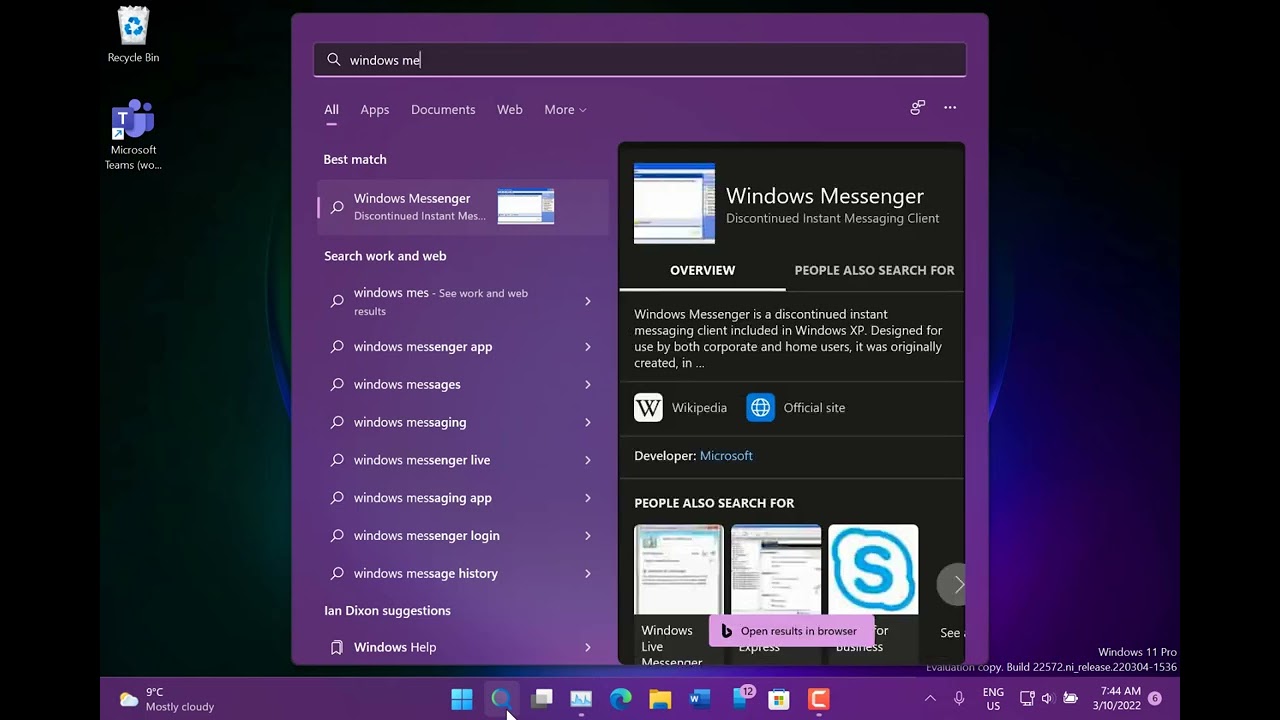Open the search account people icon
1280x720 pixels.
(918, 108)
